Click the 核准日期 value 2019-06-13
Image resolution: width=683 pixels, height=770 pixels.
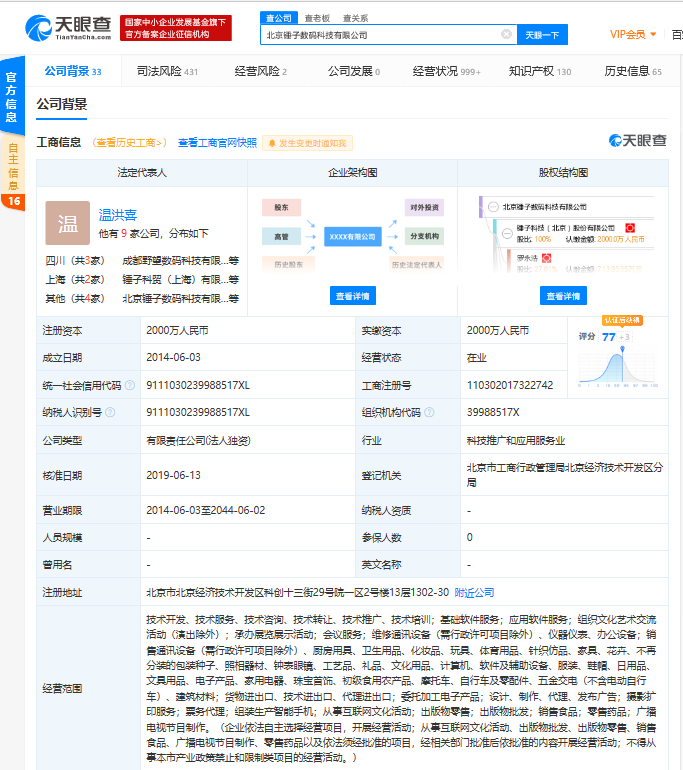173,475
